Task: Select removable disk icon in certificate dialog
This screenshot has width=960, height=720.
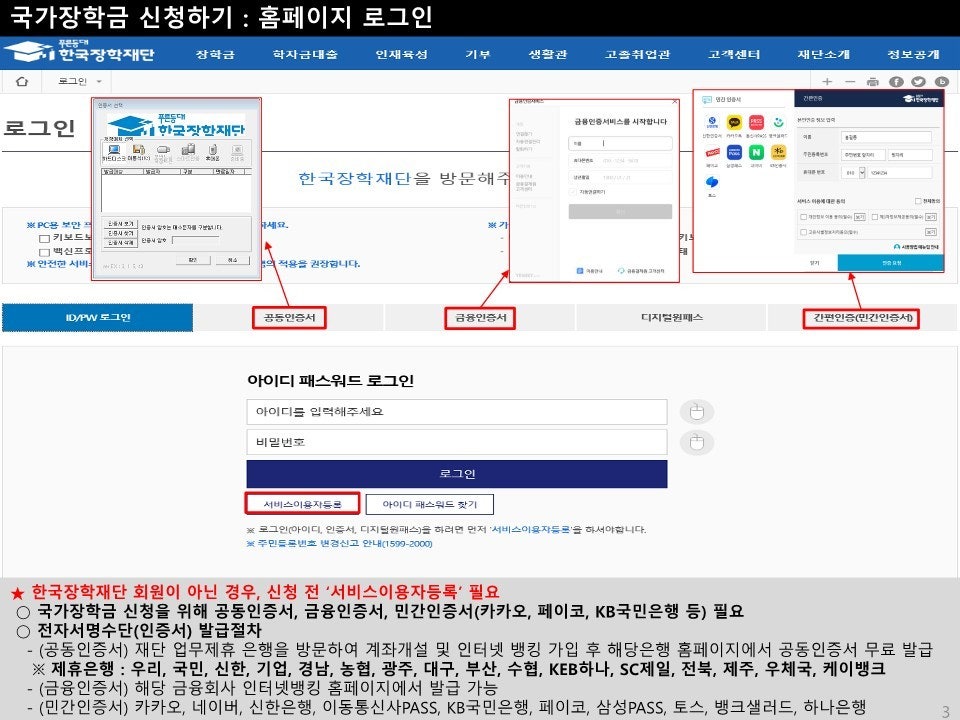Action: (139, 152)
